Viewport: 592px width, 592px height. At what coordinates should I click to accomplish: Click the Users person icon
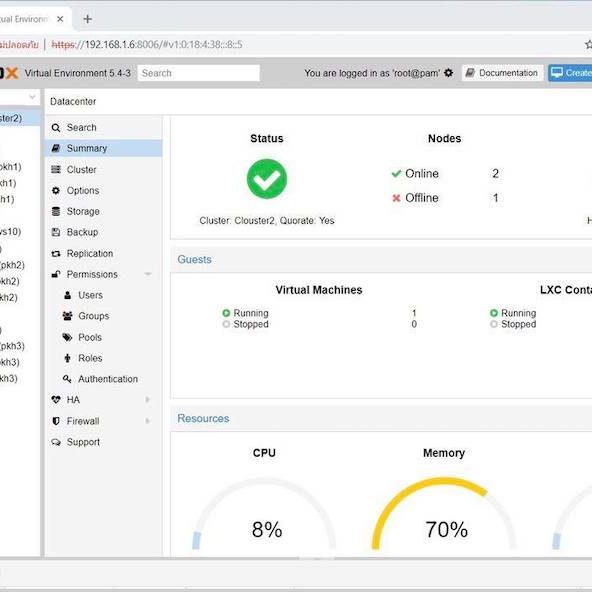[x=68, y=295]
